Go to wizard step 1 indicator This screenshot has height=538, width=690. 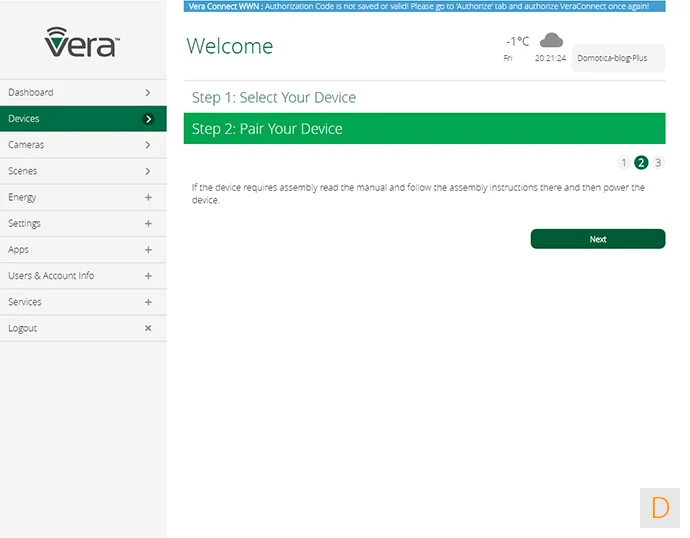click(x=624, y=163)
